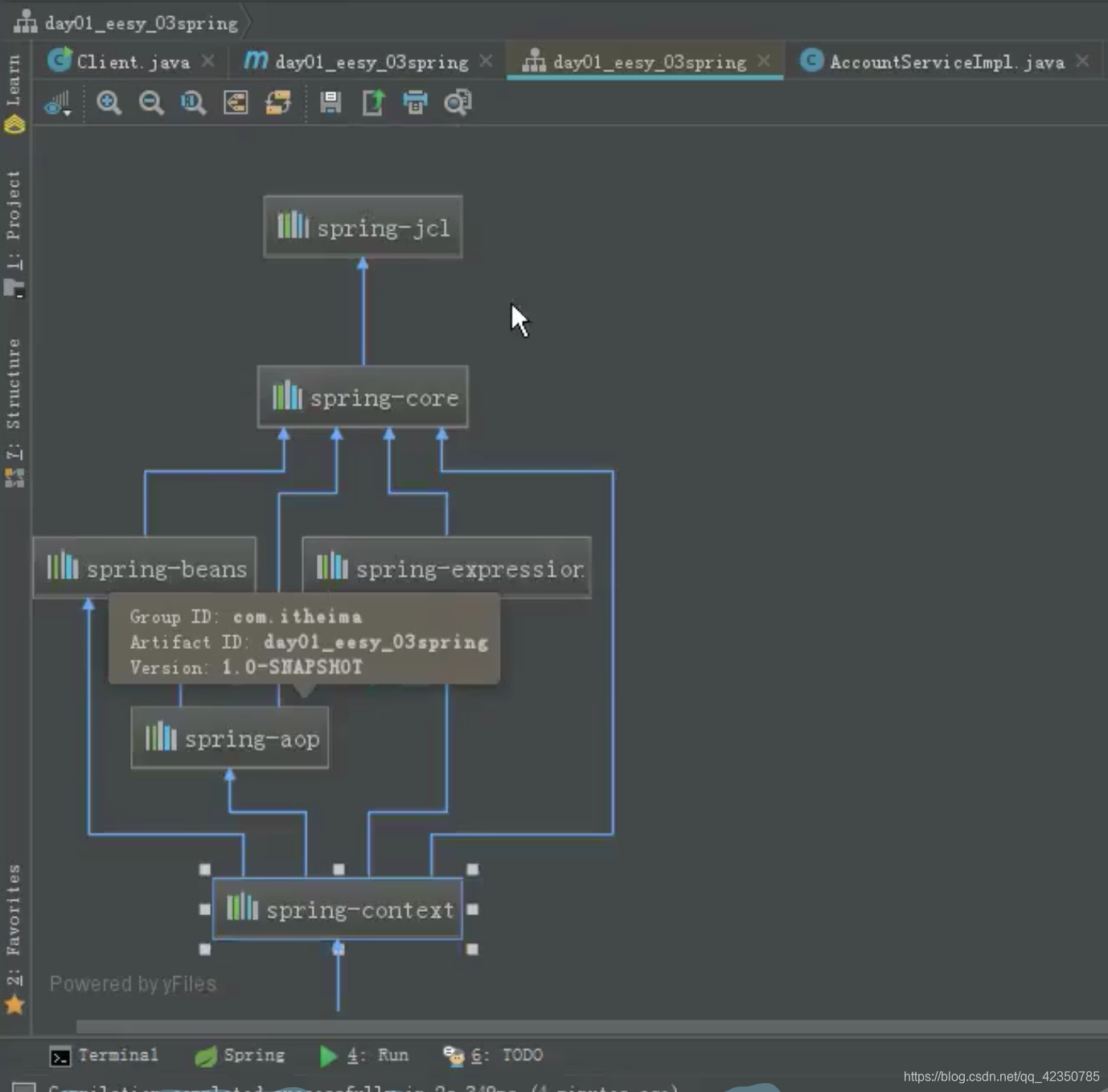The image size is (1108, 1092).
Task: Click the Favorites star icon
Action: [x=14, y=1005]
